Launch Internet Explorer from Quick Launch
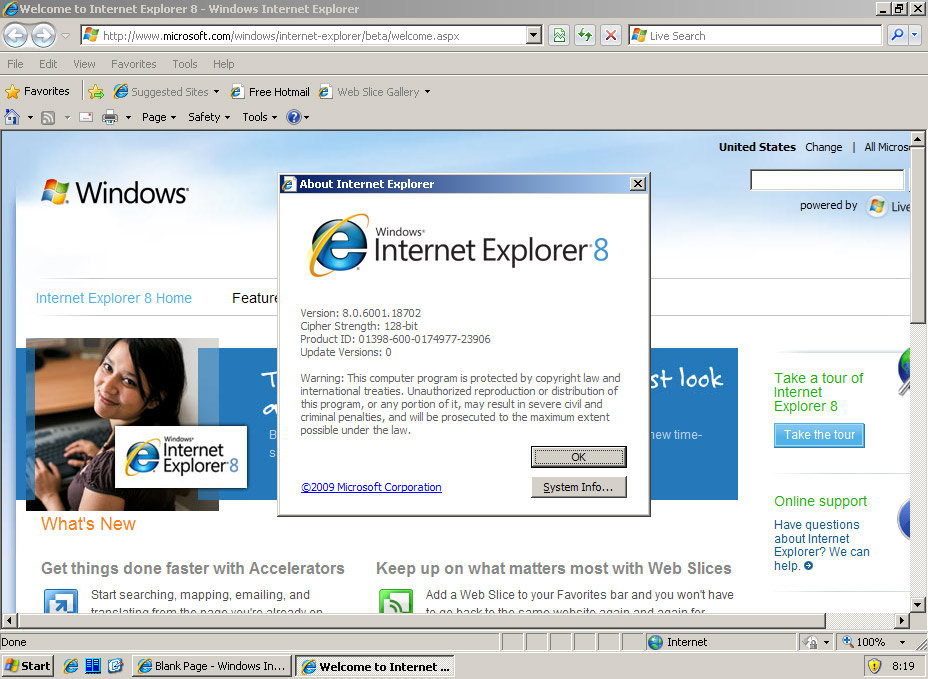The width and height of the screenshot is (928, 679). [71, 666]
